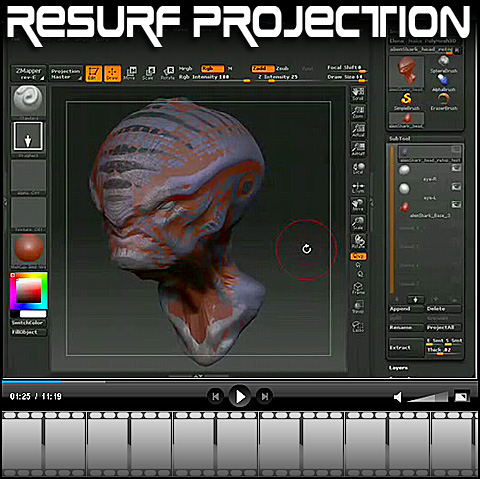
Task: Toggle the Draw mode button
Action: point(112,73)
